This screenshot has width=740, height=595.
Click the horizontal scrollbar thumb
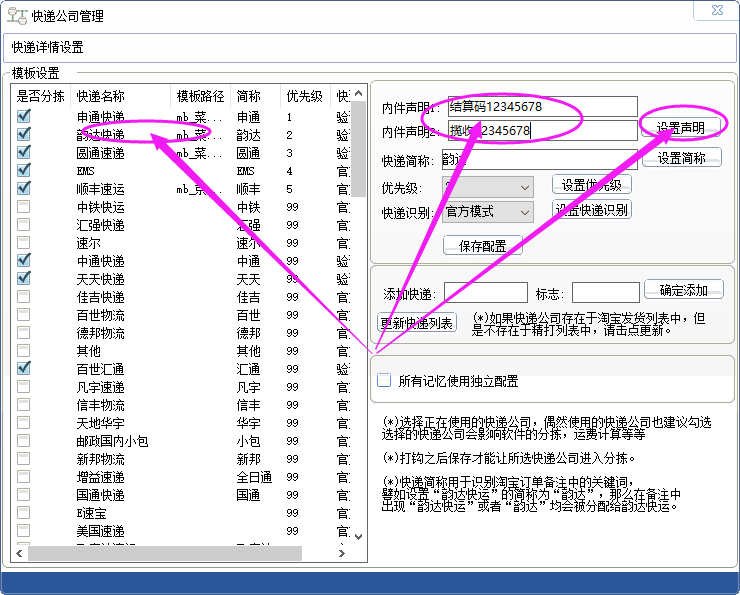tap(165, 553)
